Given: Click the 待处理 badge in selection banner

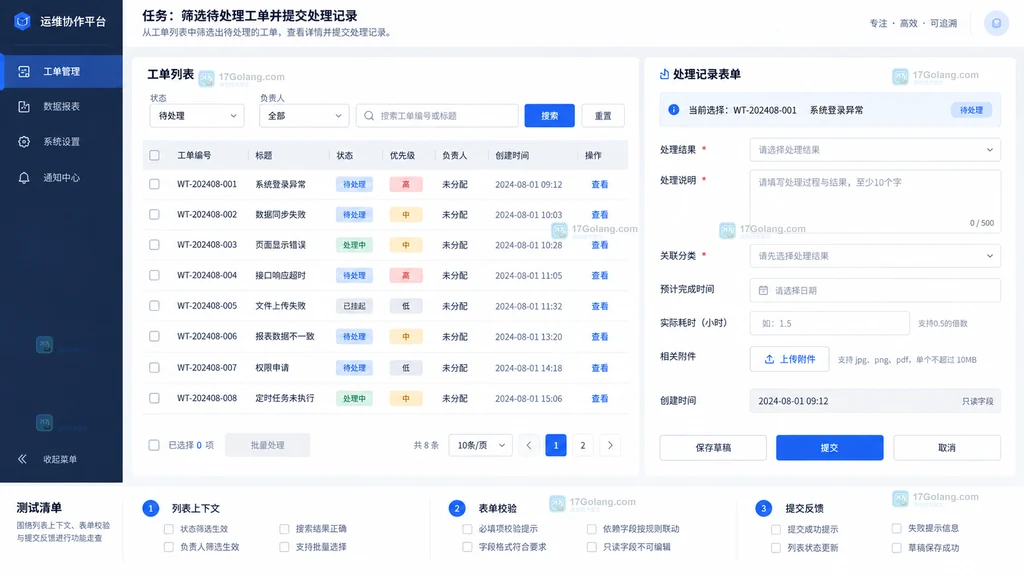Looking at the screenshot, I should click(971, 110).
